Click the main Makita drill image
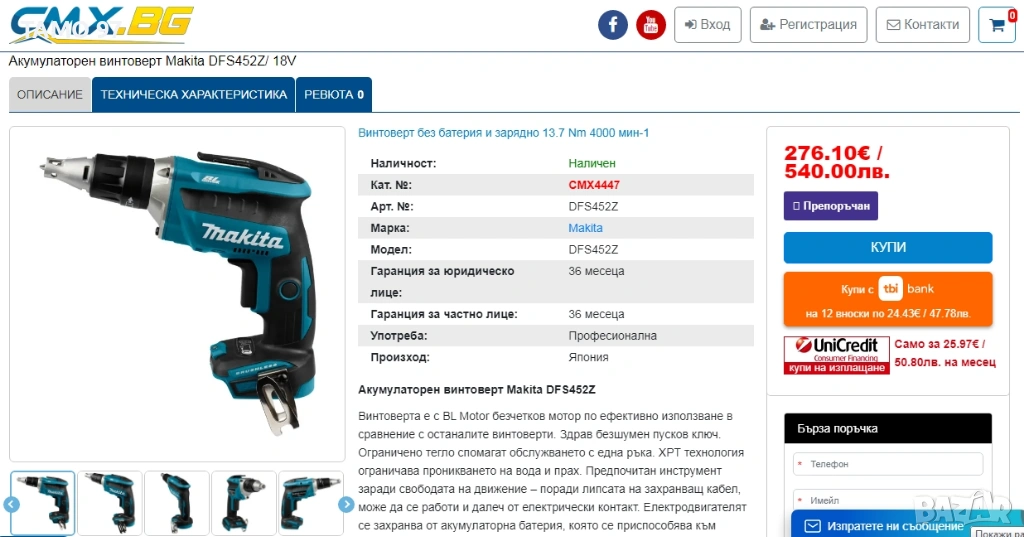 [x=177, y=293]
